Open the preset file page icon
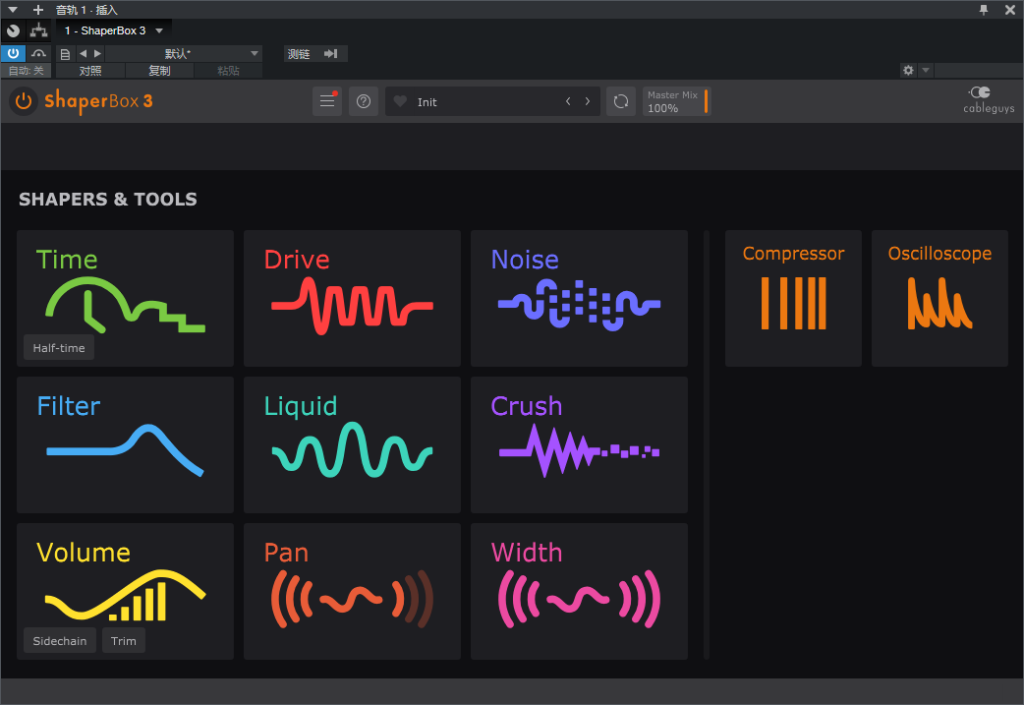This screenshot has height=705, width=1024. pos(65,54)
